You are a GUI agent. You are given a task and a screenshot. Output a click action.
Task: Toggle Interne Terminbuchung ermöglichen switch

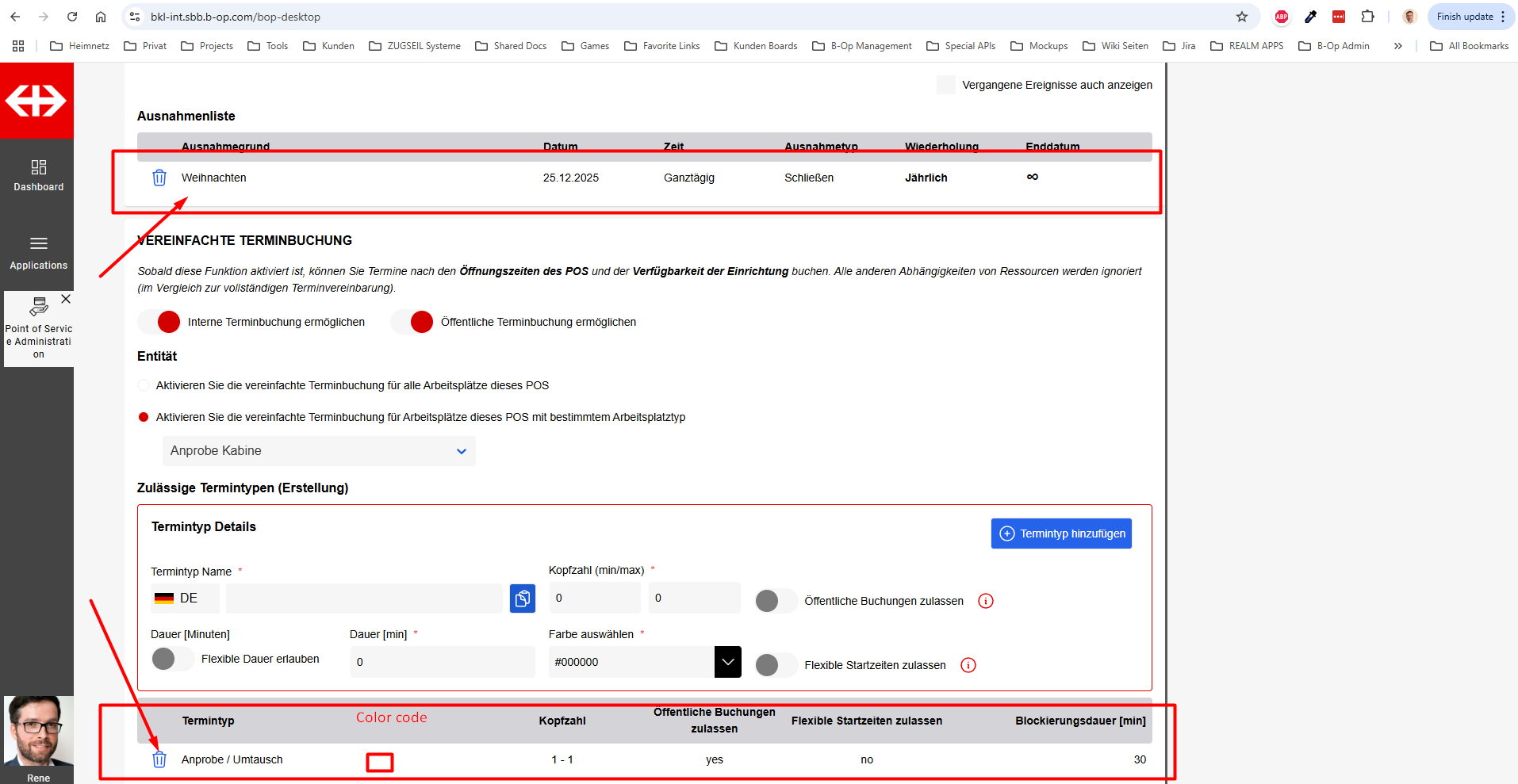click(x=160, y=322)
